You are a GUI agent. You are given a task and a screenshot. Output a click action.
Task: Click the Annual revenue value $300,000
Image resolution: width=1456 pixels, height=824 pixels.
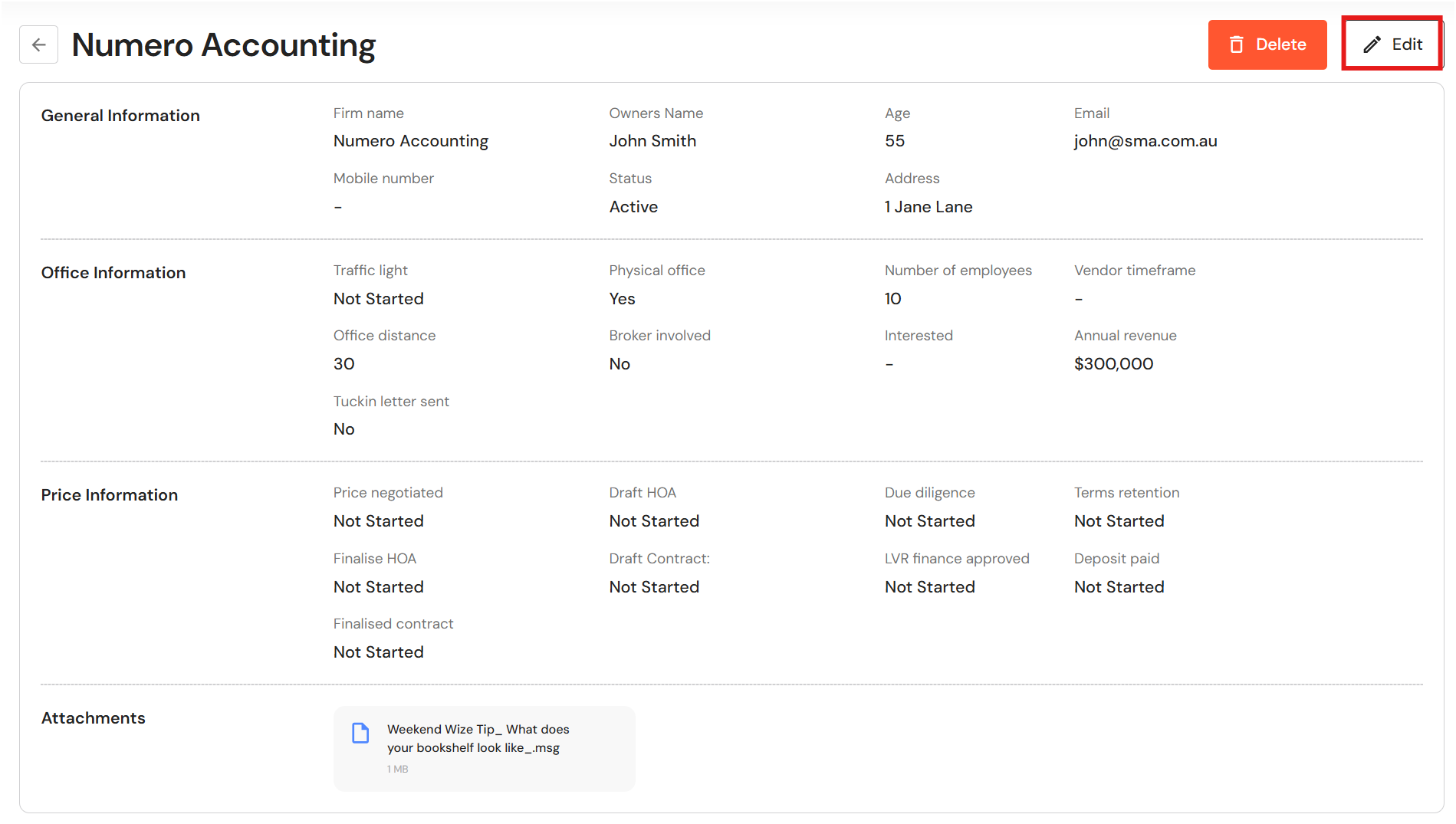click(x=1113, y=364)
